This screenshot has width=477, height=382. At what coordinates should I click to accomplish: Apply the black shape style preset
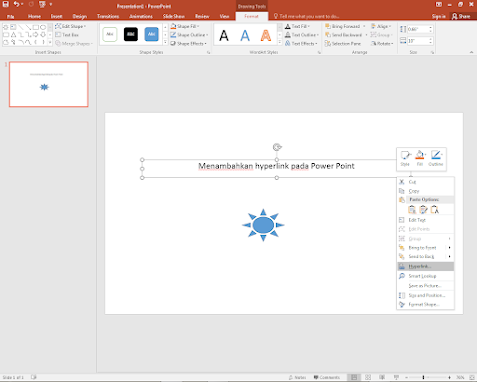pos(131,34)
